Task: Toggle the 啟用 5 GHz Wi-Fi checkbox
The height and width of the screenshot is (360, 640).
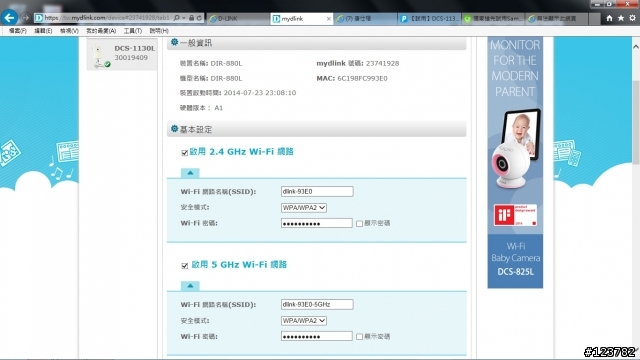Action: (184, 266)
